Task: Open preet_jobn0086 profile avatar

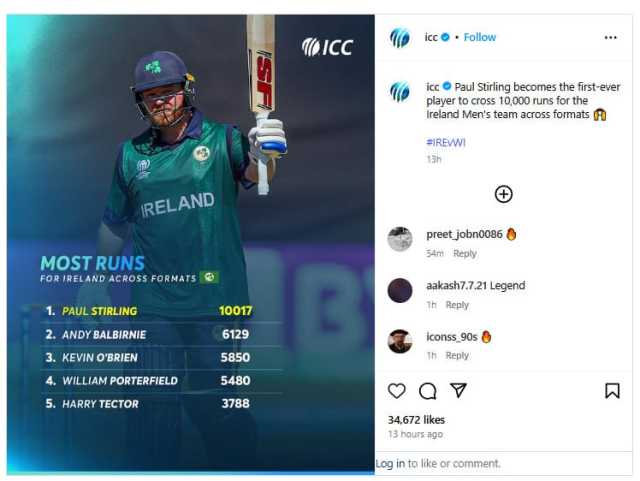Action: (x=400, y=238)
